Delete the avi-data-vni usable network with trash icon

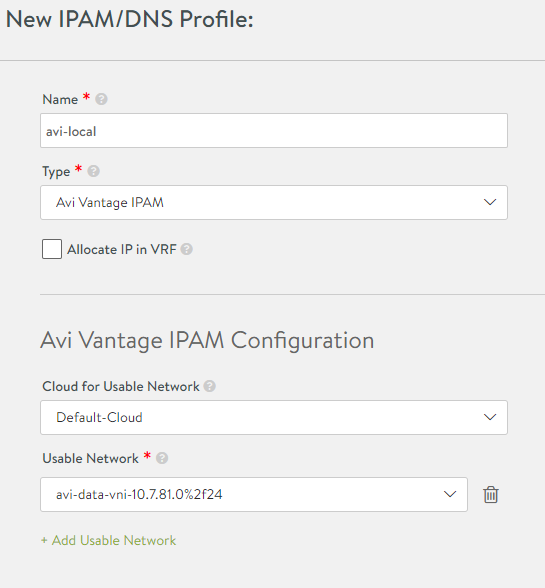(491, 495)
